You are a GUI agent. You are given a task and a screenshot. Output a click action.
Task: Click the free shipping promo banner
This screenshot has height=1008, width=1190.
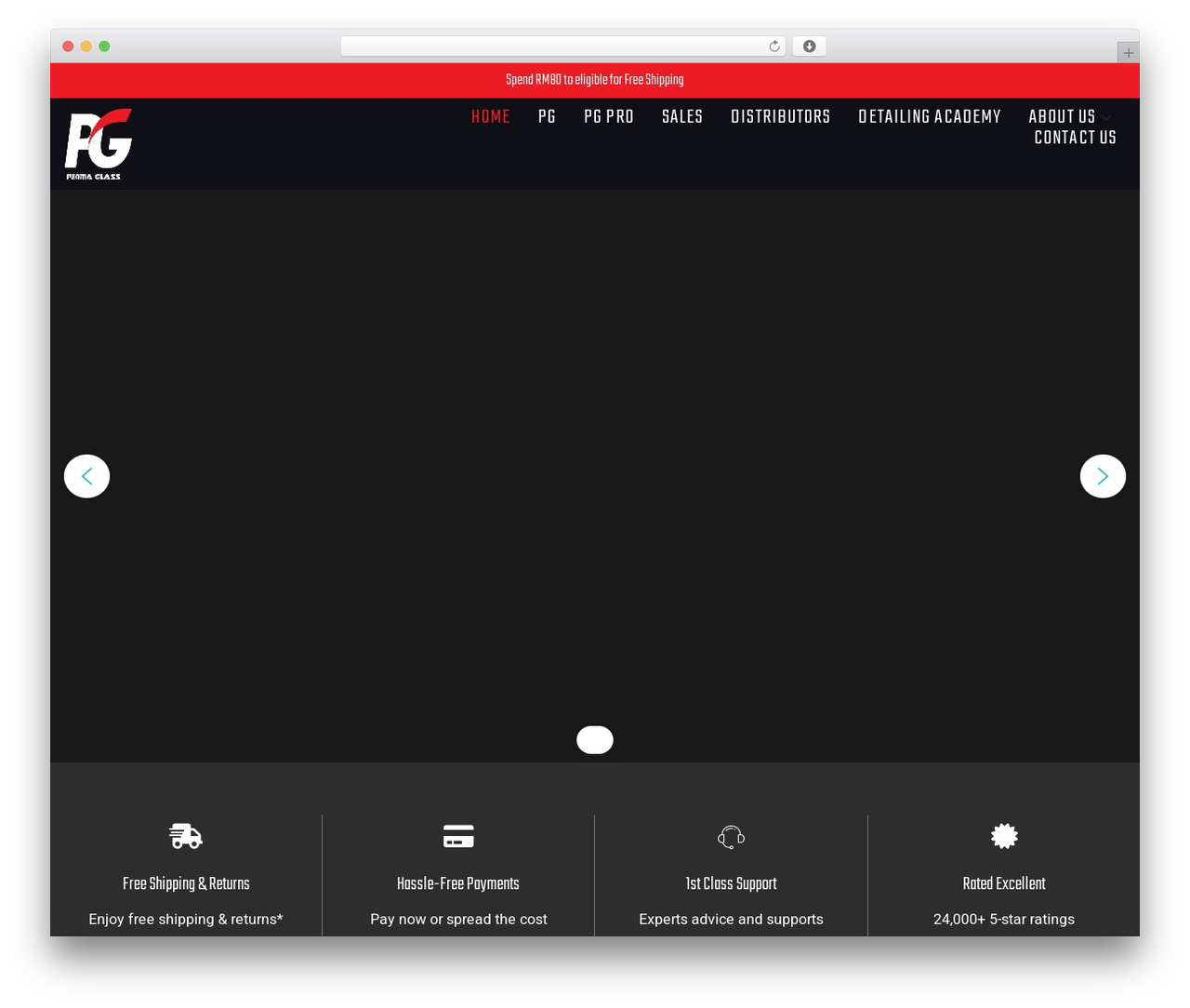595,80
